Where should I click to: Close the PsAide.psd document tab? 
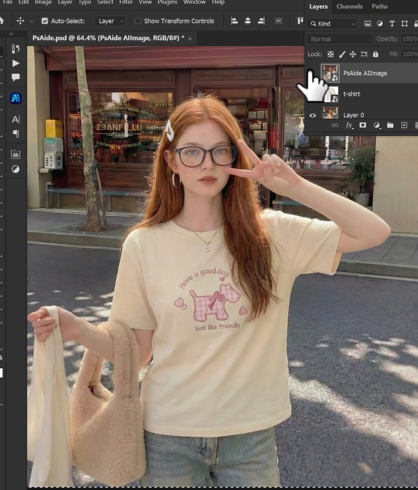[190, 39]
